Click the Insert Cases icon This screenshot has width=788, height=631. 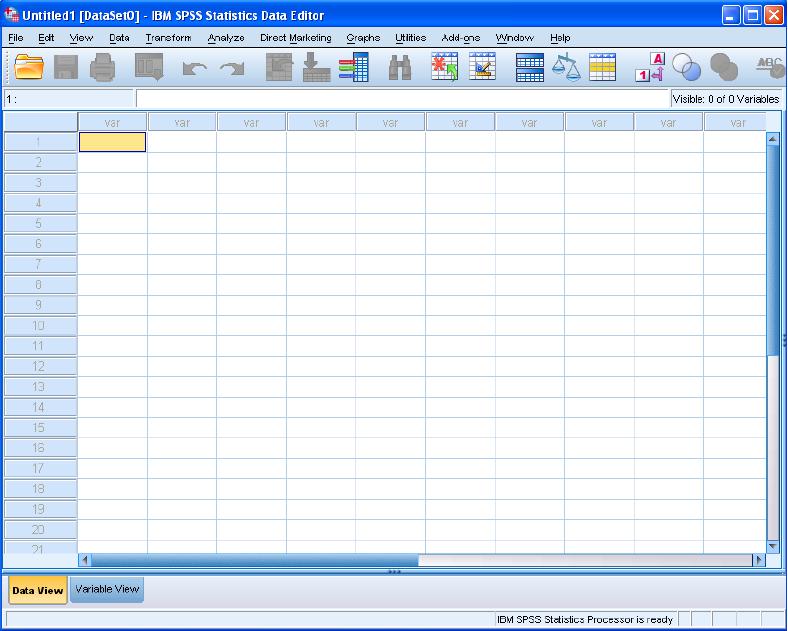445,67
